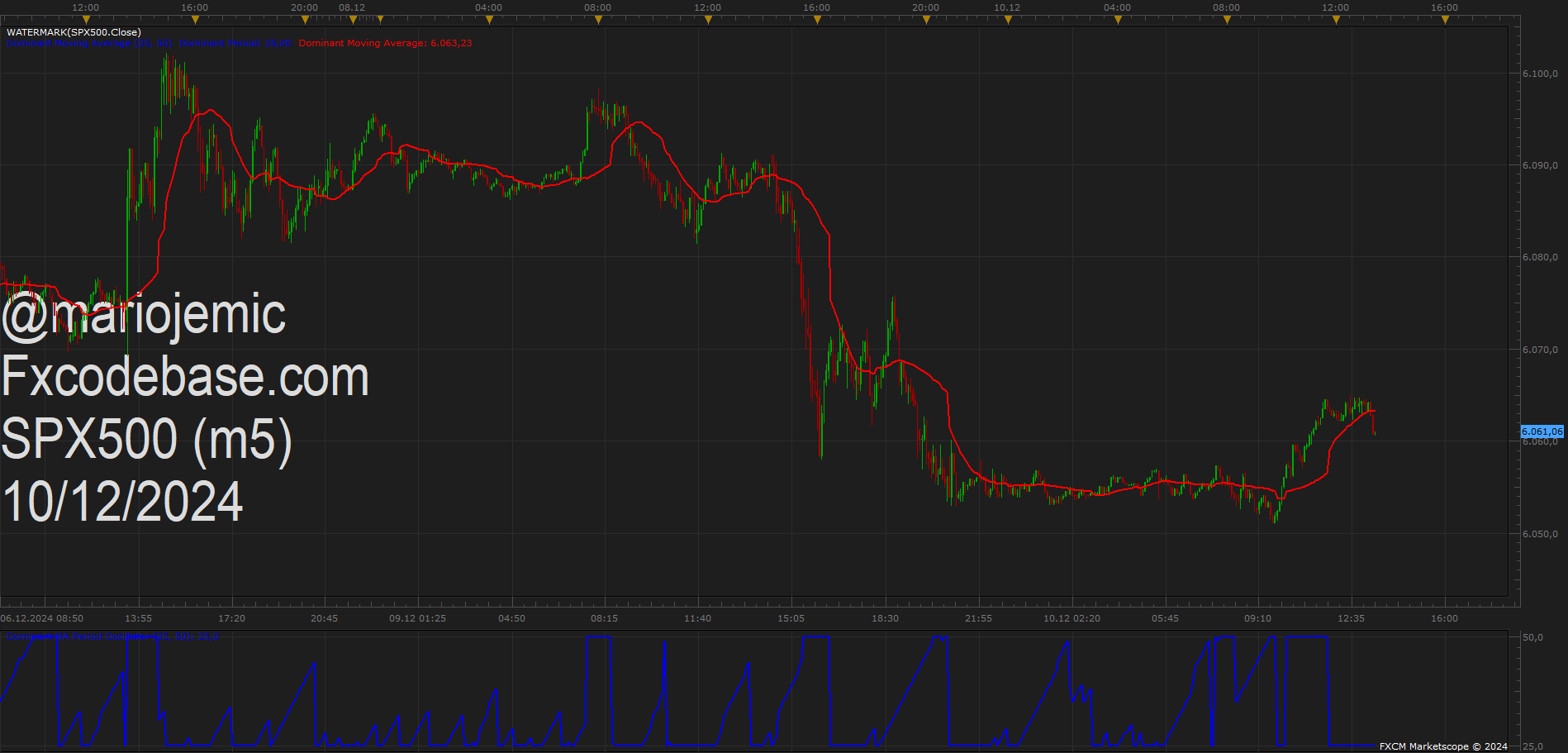1568x753 pixels.
Task: Click the 09:10 time axis label
Action: (1258, 618)
